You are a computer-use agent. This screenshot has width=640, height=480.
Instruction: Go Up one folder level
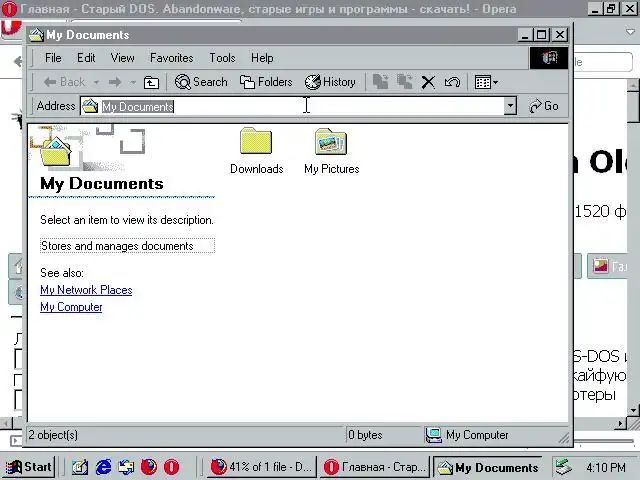coord(151,82)
